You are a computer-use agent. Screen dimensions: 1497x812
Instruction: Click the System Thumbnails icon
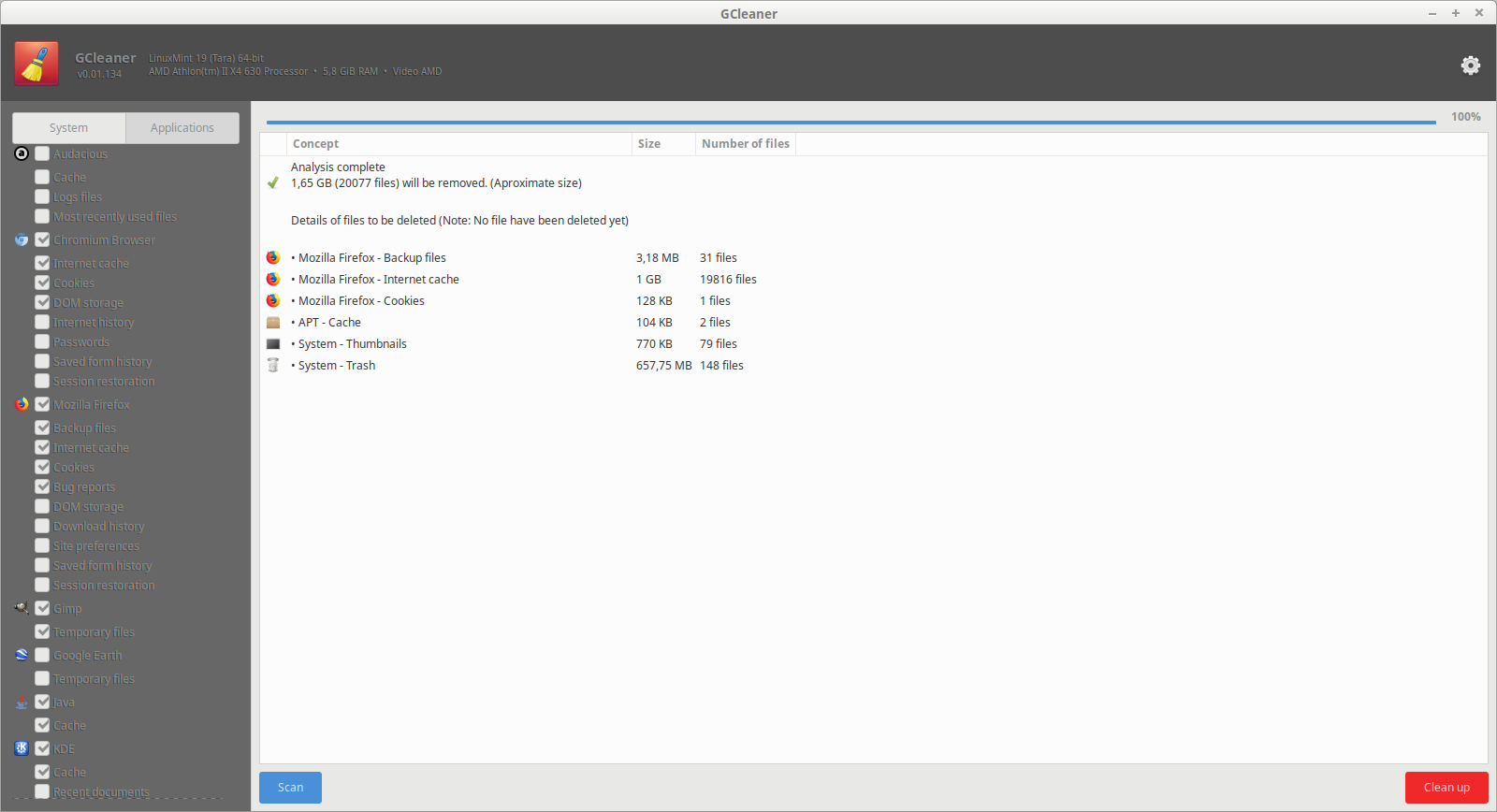coord(273,343)
